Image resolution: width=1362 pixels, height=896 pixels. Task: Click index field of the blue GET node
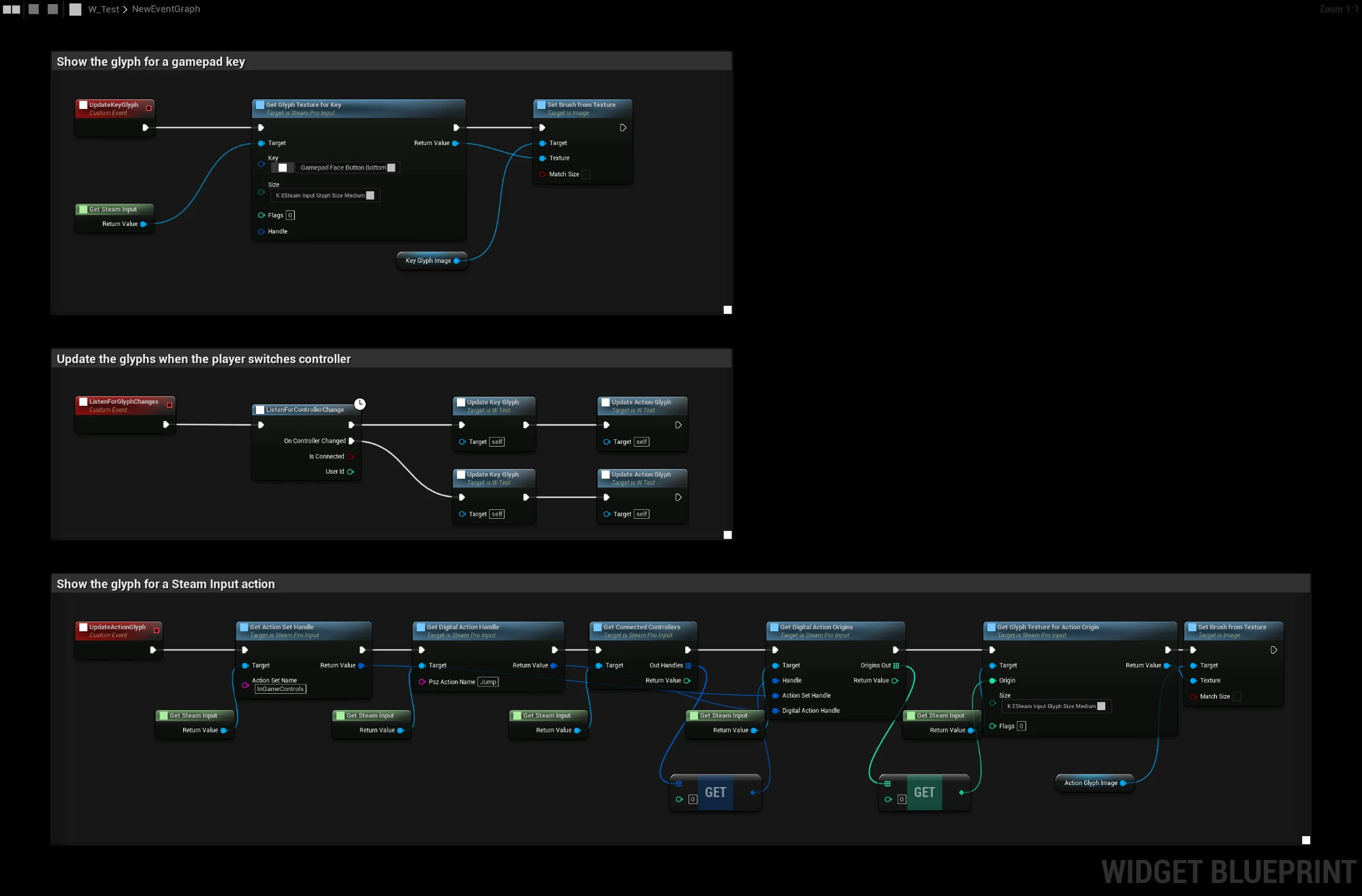pyautogui.click(x=693, y=800)
